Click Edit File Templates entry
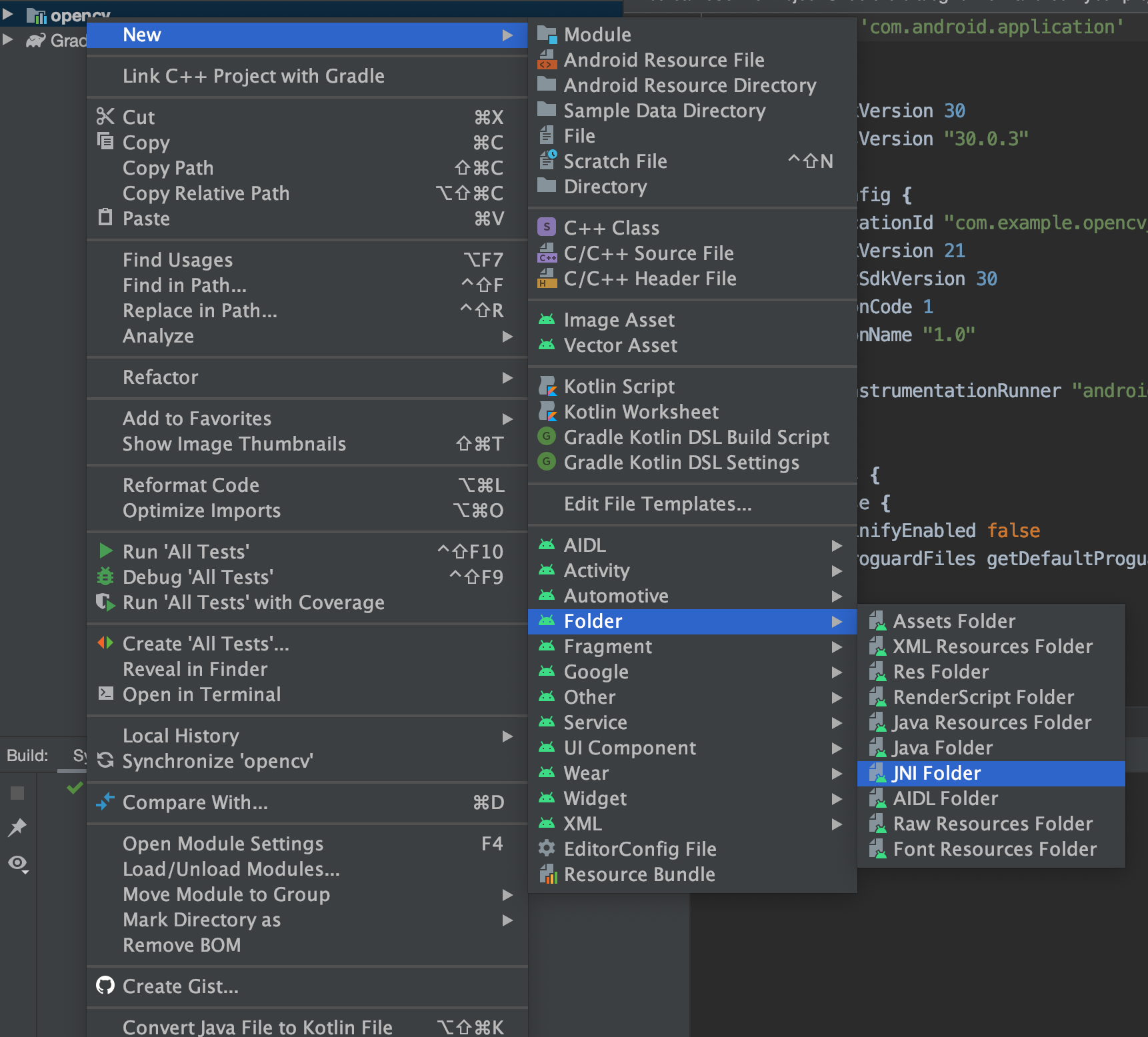 click(x=692, y=504)
